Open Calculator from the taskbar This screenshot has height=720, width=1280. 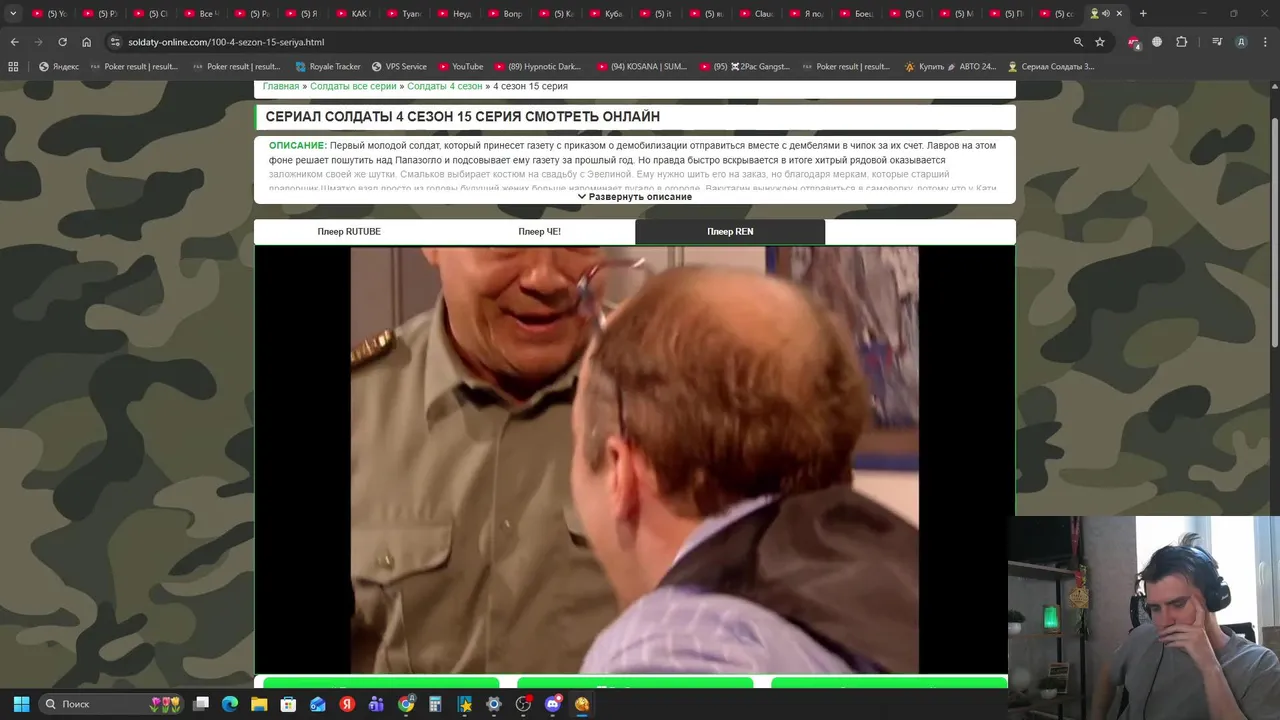[x=435, y=704]
